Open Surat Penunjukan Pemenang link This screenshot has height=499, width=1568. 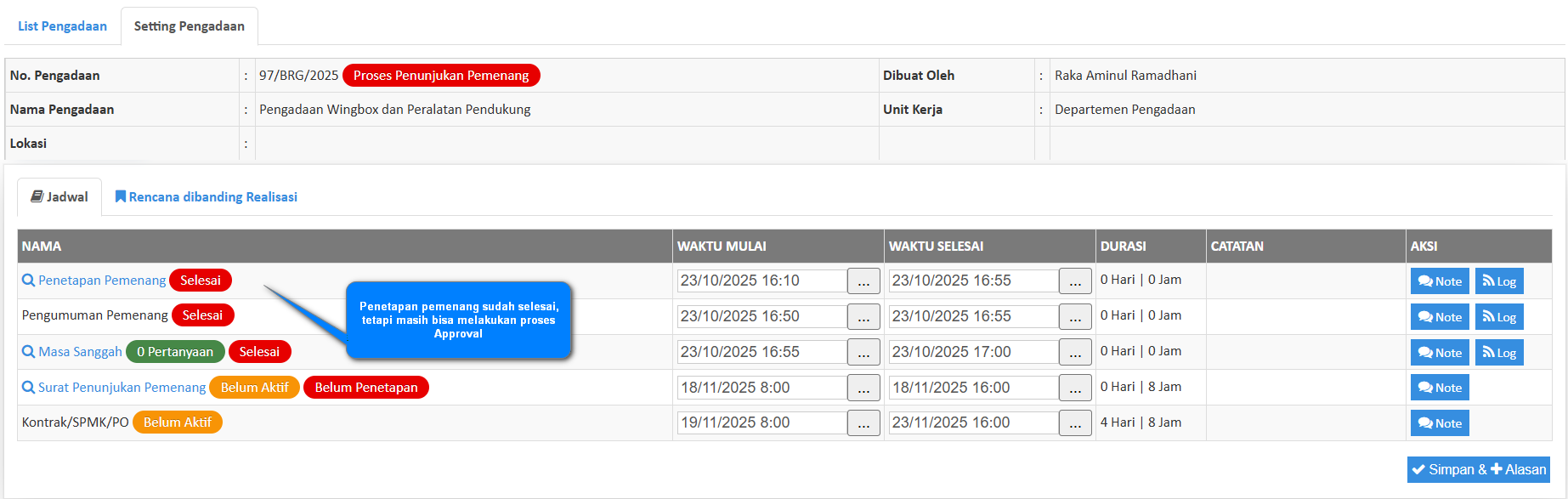(121, 388)
